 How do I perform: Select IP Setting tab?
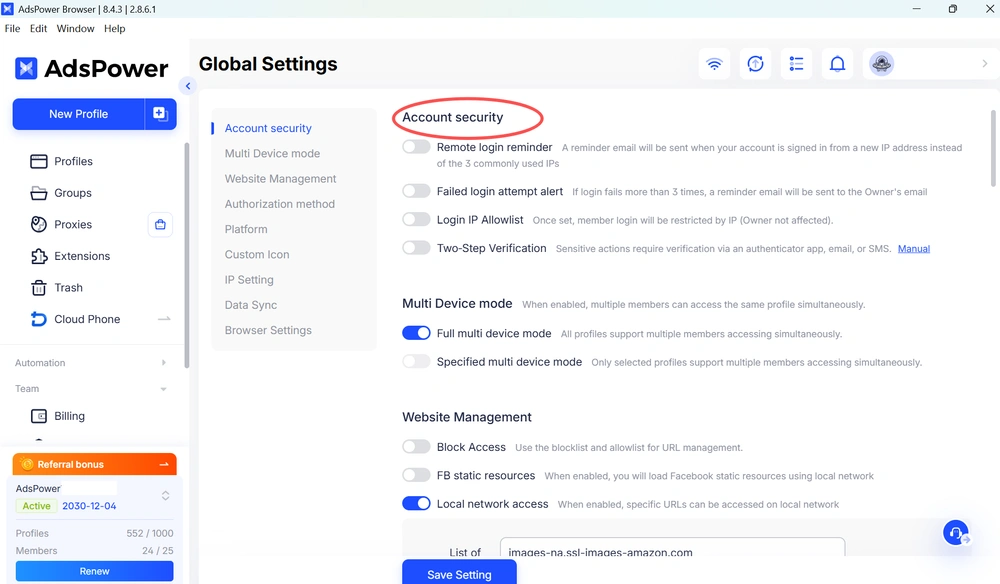(249, 280)
